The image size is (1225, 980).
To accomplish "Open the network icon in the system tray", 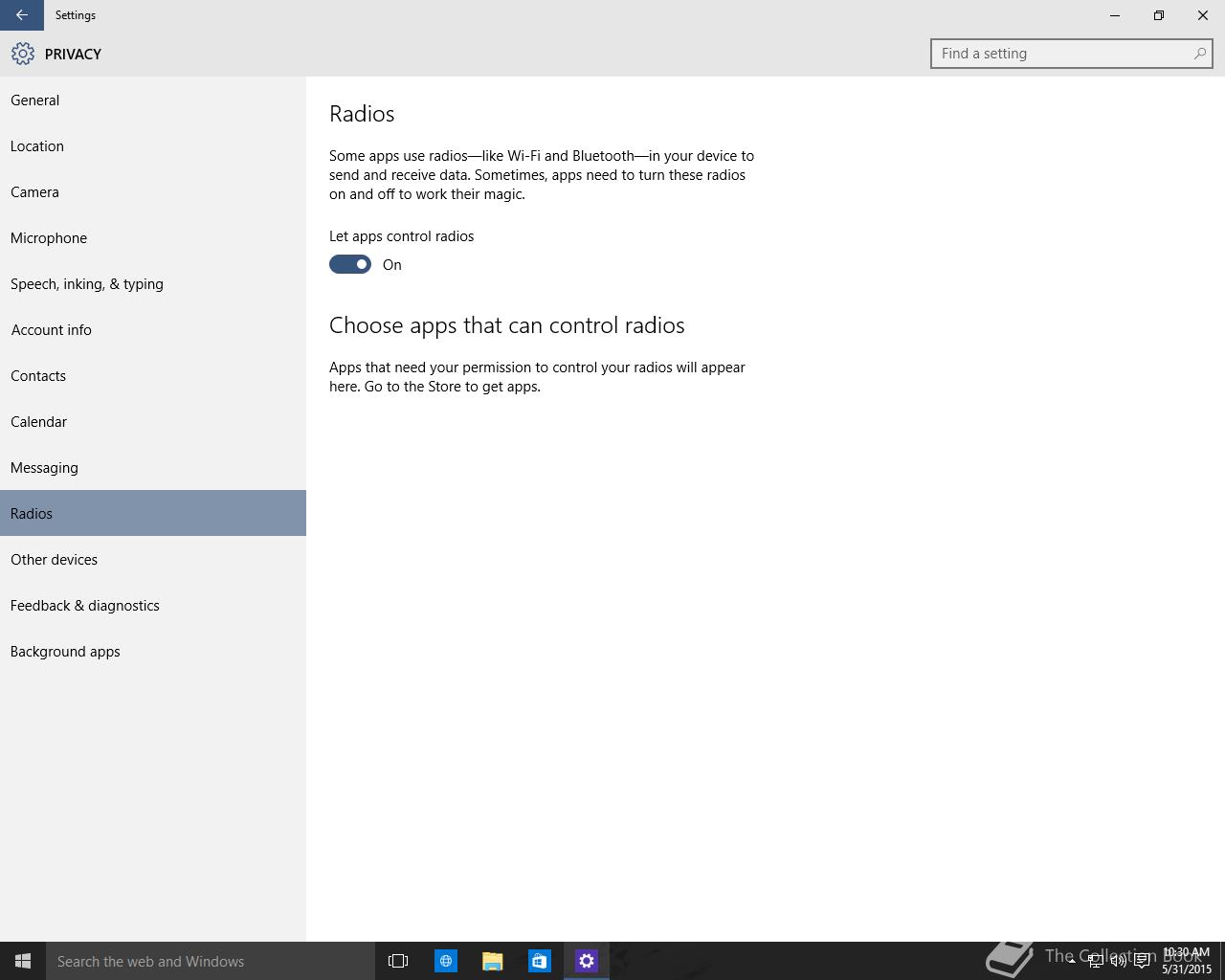I will [1095, 961].
